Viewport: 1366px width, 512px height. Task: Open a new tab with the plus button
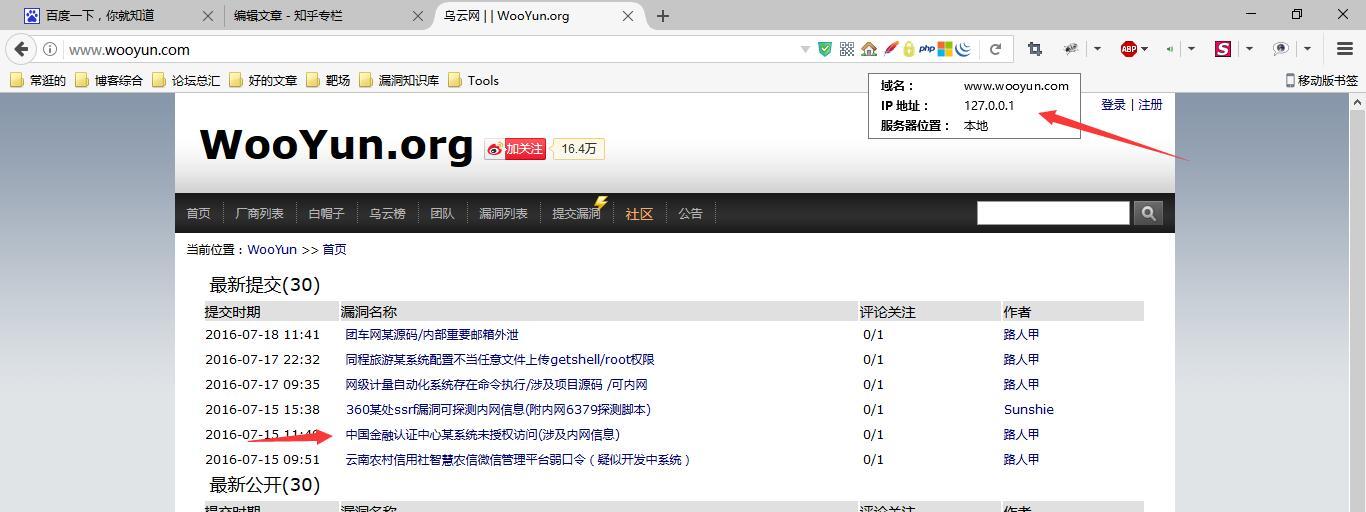click(x=662, y=15)
